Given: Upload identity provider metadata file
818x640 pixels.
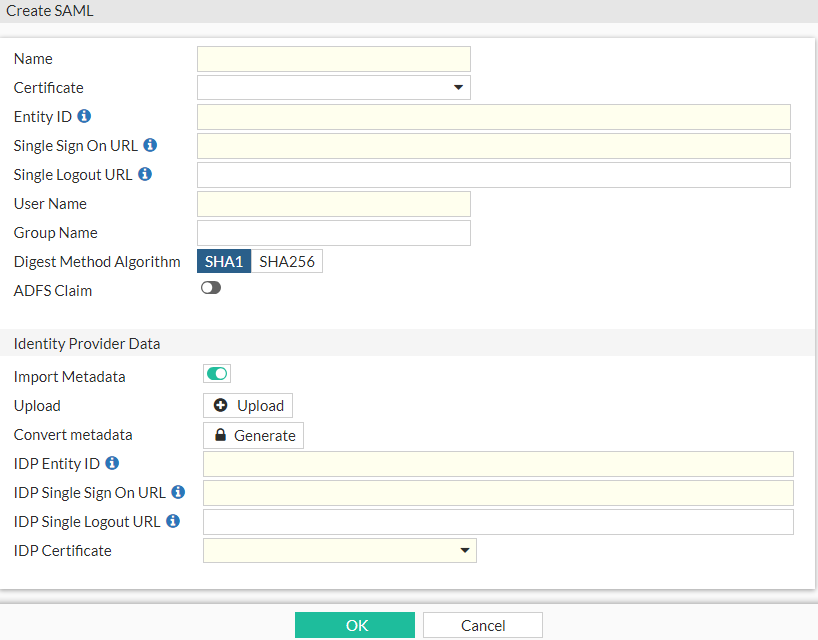Looking at the screenshot, I should tap(247, 405).
